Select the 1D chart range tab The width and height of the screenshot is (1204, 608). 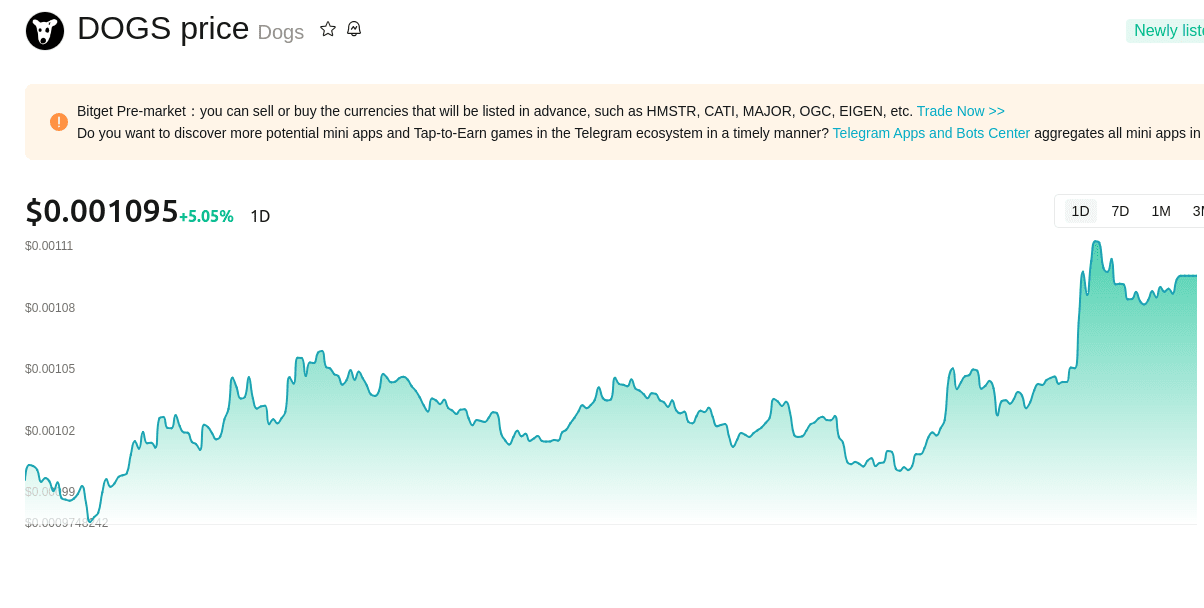click(x=1080, y=211)
